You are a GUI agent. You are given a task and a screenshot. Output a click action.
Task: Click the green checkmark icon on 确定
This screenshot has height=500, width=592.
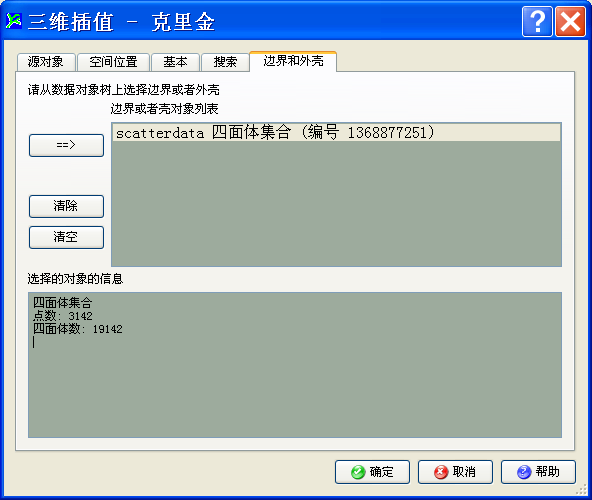coord(358,472)
